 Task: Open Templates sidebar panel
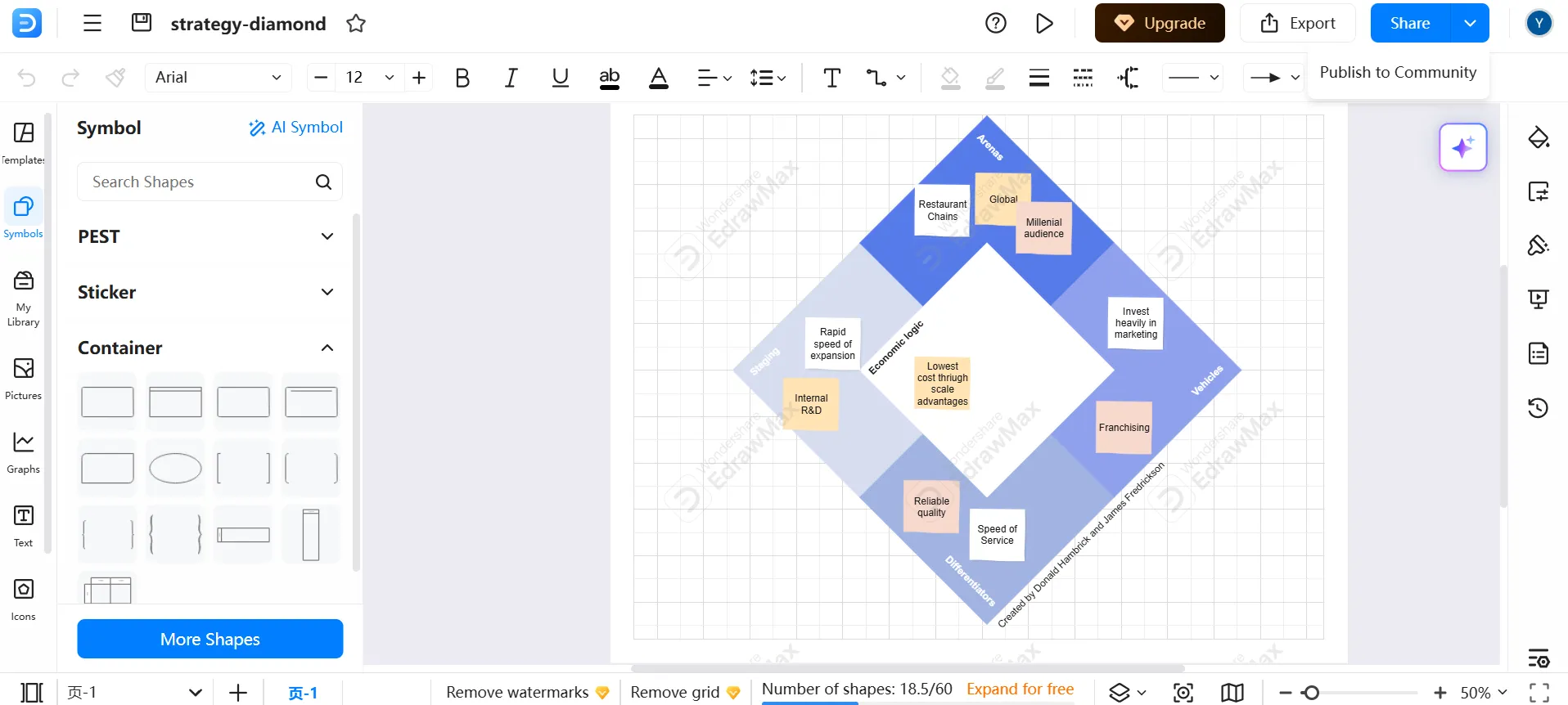[x=24, y=142]
